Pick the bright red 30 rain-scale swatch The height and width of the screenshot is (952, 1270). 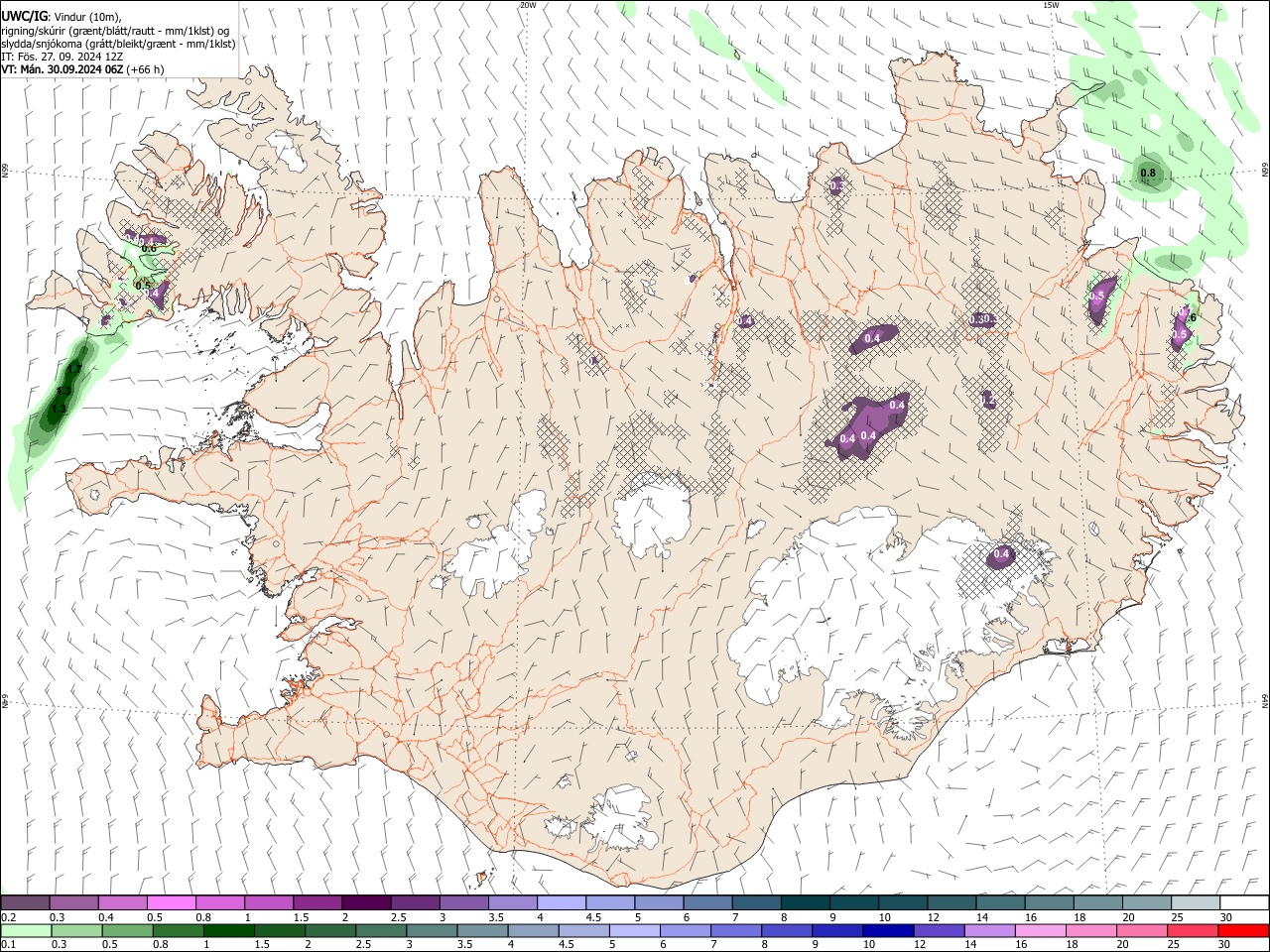(x=1243, y=931)
